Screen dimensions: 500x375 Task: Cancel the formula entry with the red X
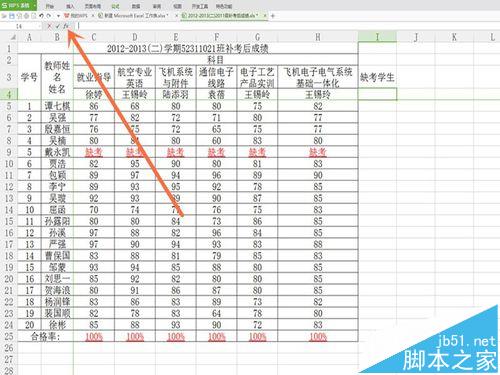pyautogui.click(x=49, y=26)
